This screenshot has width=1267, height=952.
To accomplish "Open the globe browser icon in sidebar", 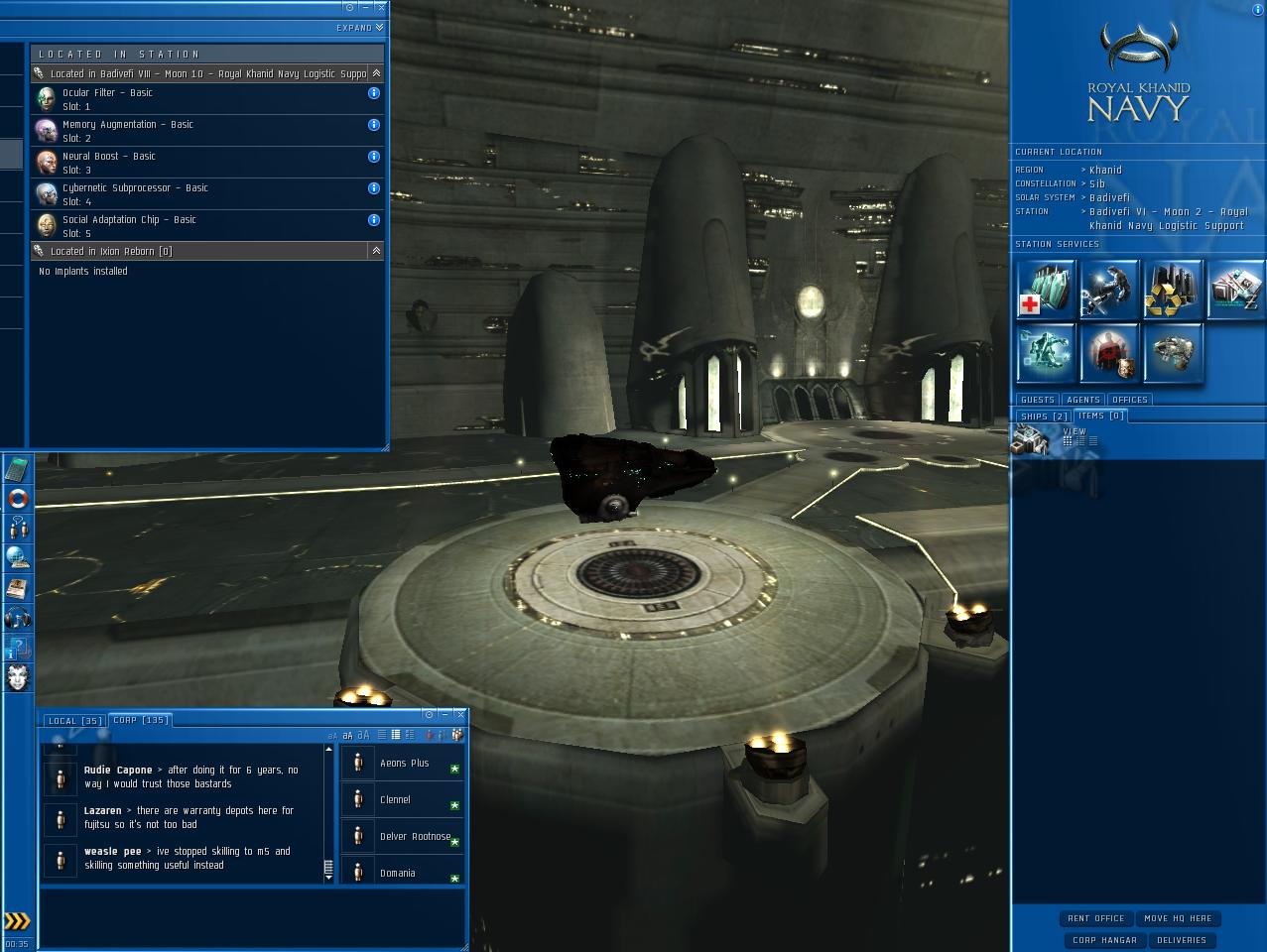I will click(x=18, y=557).
